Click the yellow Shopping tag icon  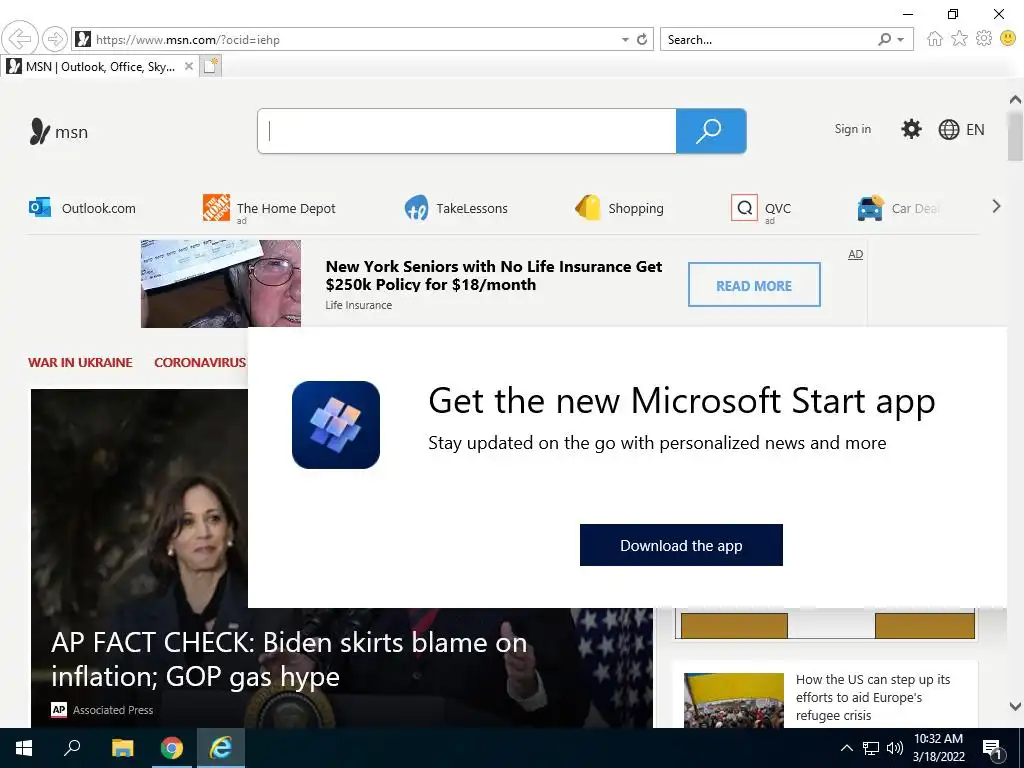(588, 208)
